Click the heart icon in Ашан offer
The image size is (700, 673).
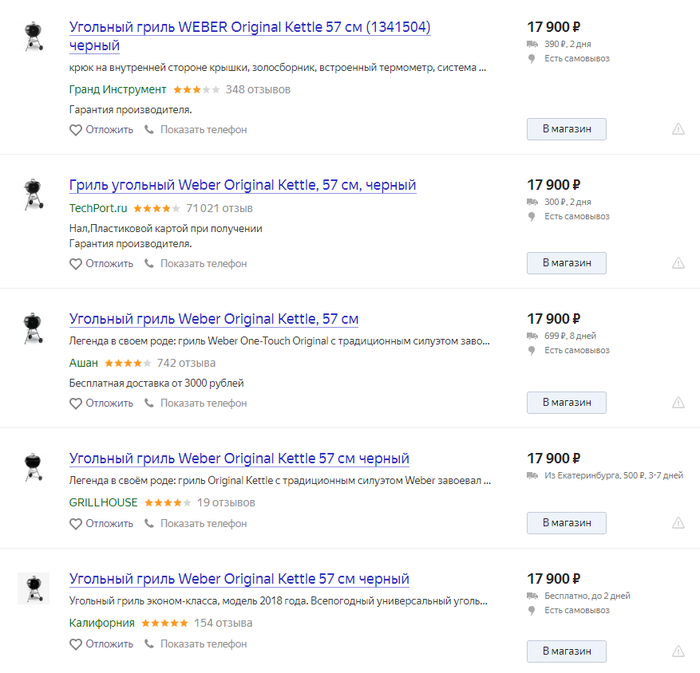[x=75, y=404]
